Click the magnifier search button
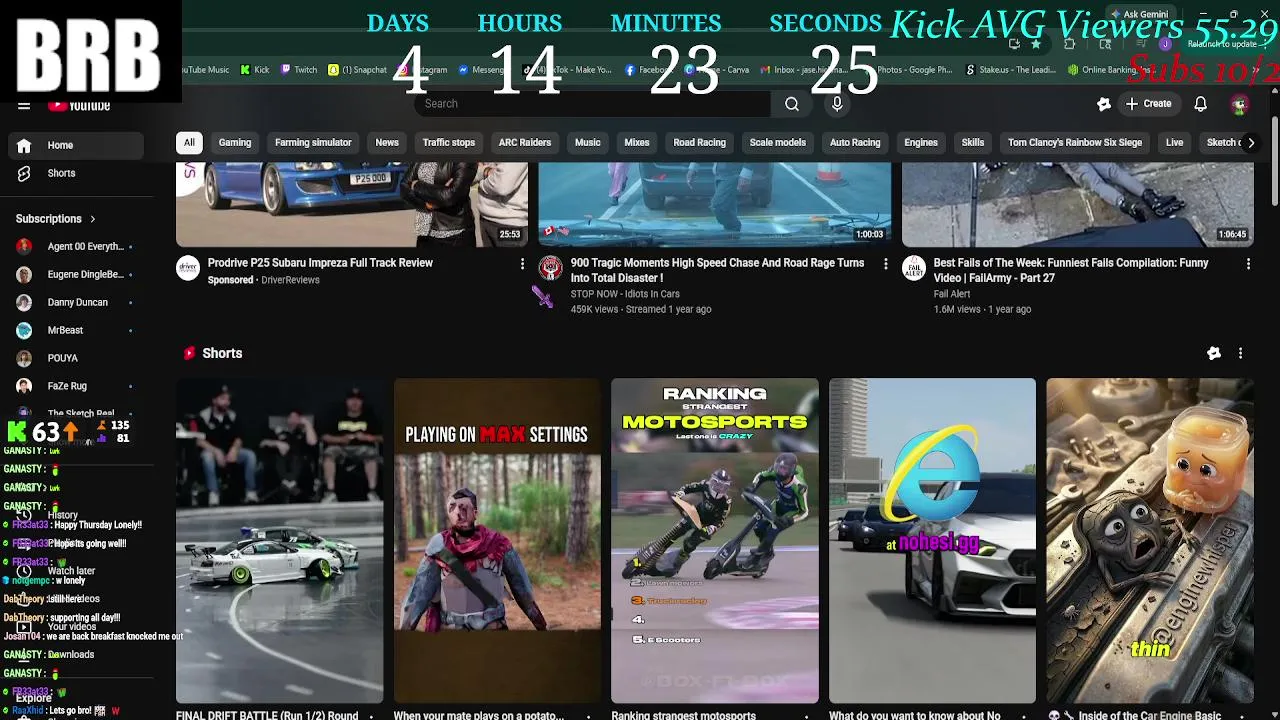The width and height of the screenshot is (1280, 720). tap(791, 104)
